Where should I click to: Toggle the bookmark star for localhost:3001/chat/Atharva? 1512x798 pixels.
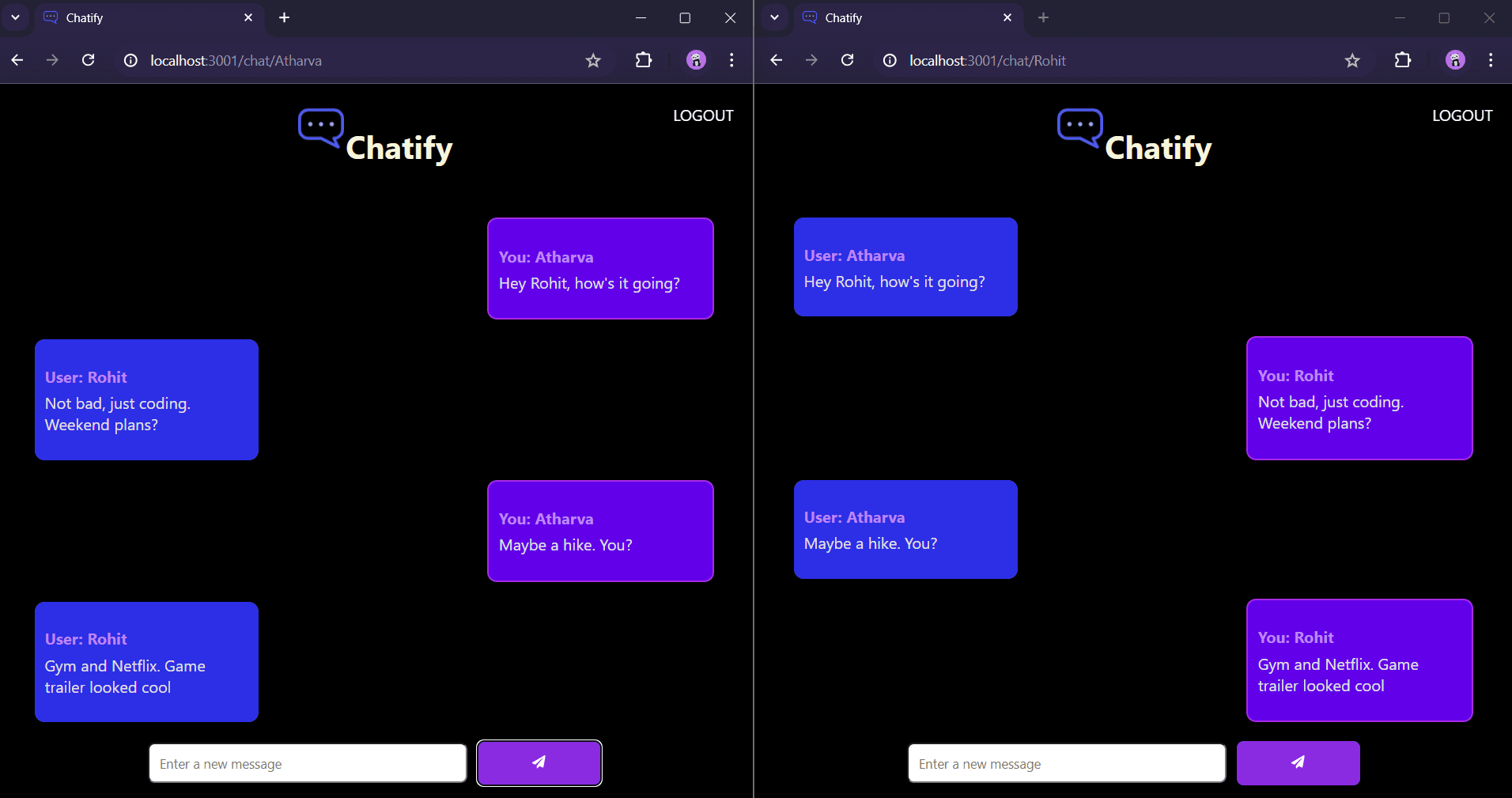[x=593, y=60]
